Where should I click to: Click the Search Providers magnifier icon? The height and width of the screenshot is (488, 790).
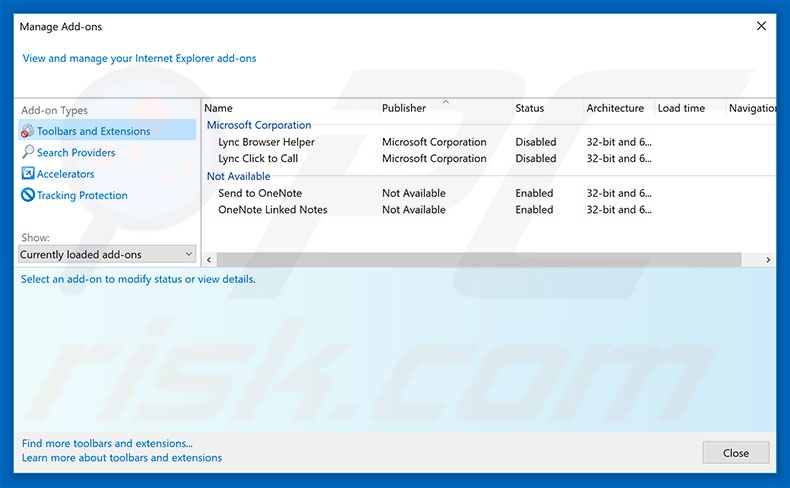pos(28,152)
